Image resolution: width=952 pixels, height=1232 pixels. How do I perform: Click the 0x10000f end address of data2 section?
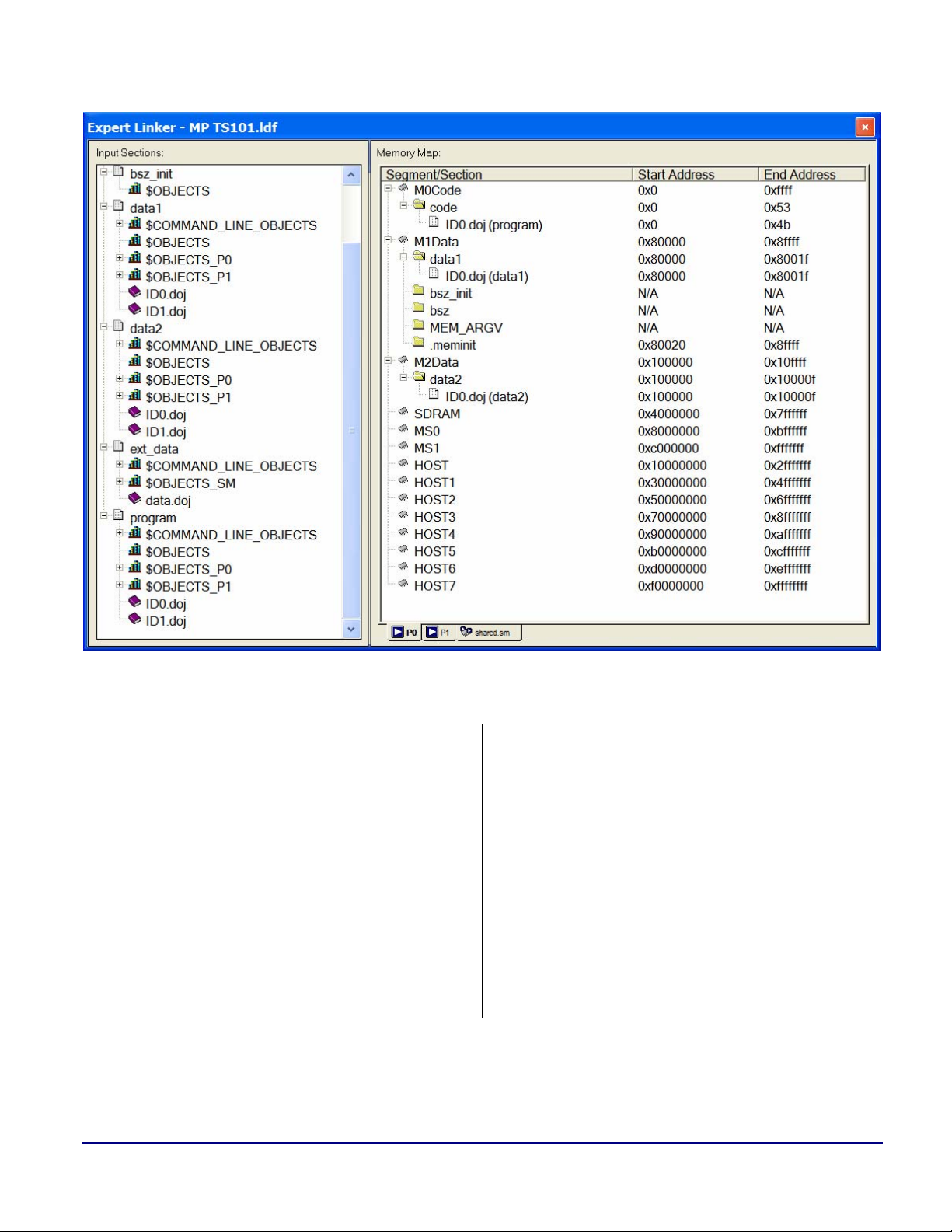(x=790, y=379)
